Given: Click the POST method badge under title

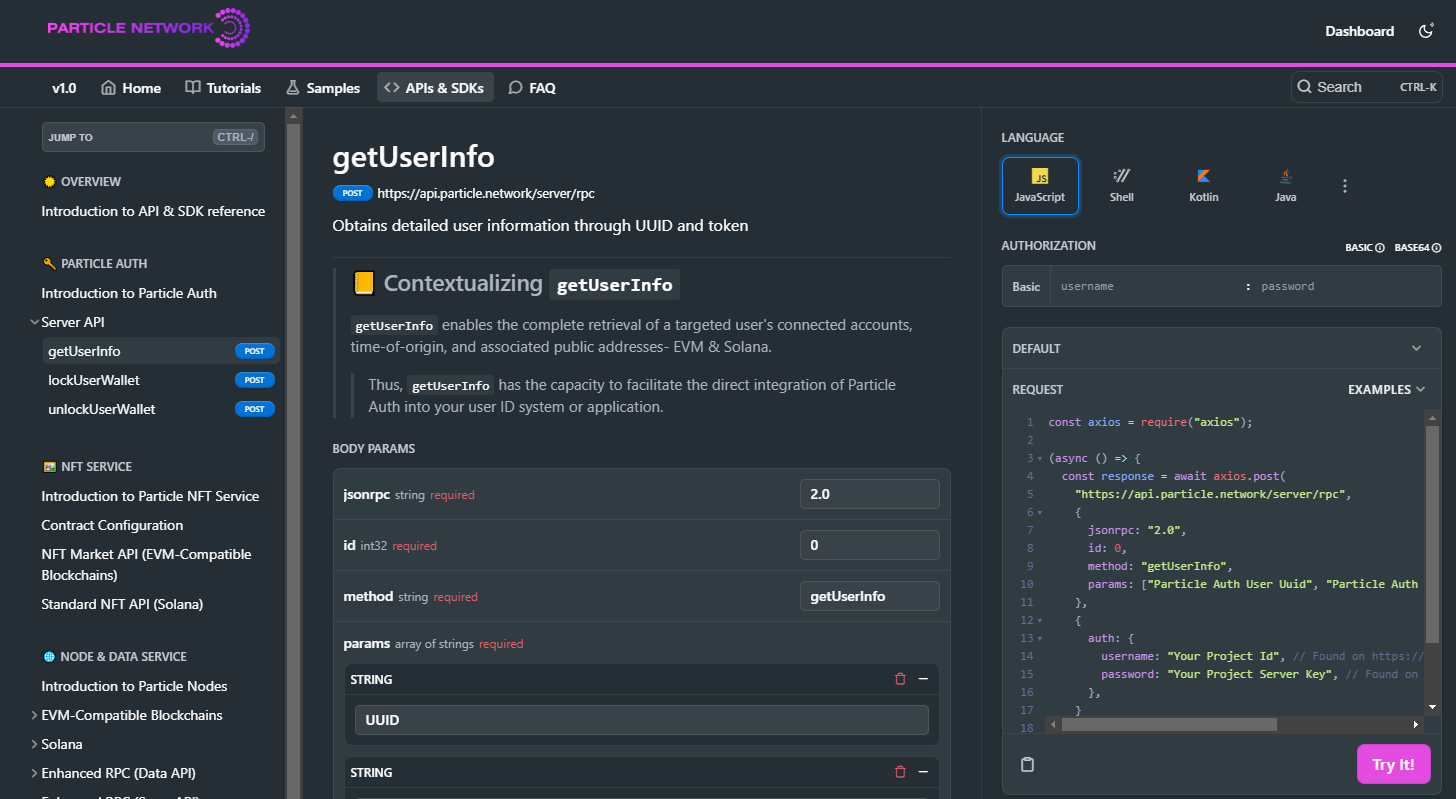Looking at the screenshot, I should [352, 193].
